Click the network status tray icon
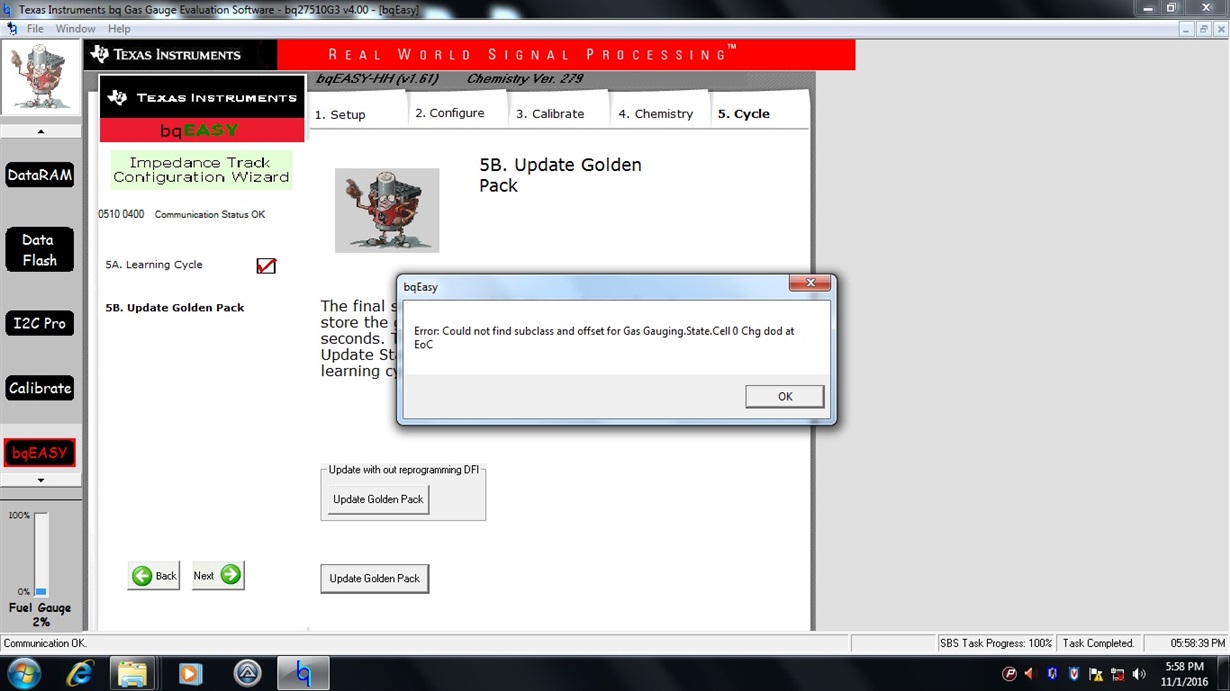1230x691 pixels. (x=1117, y=674)
